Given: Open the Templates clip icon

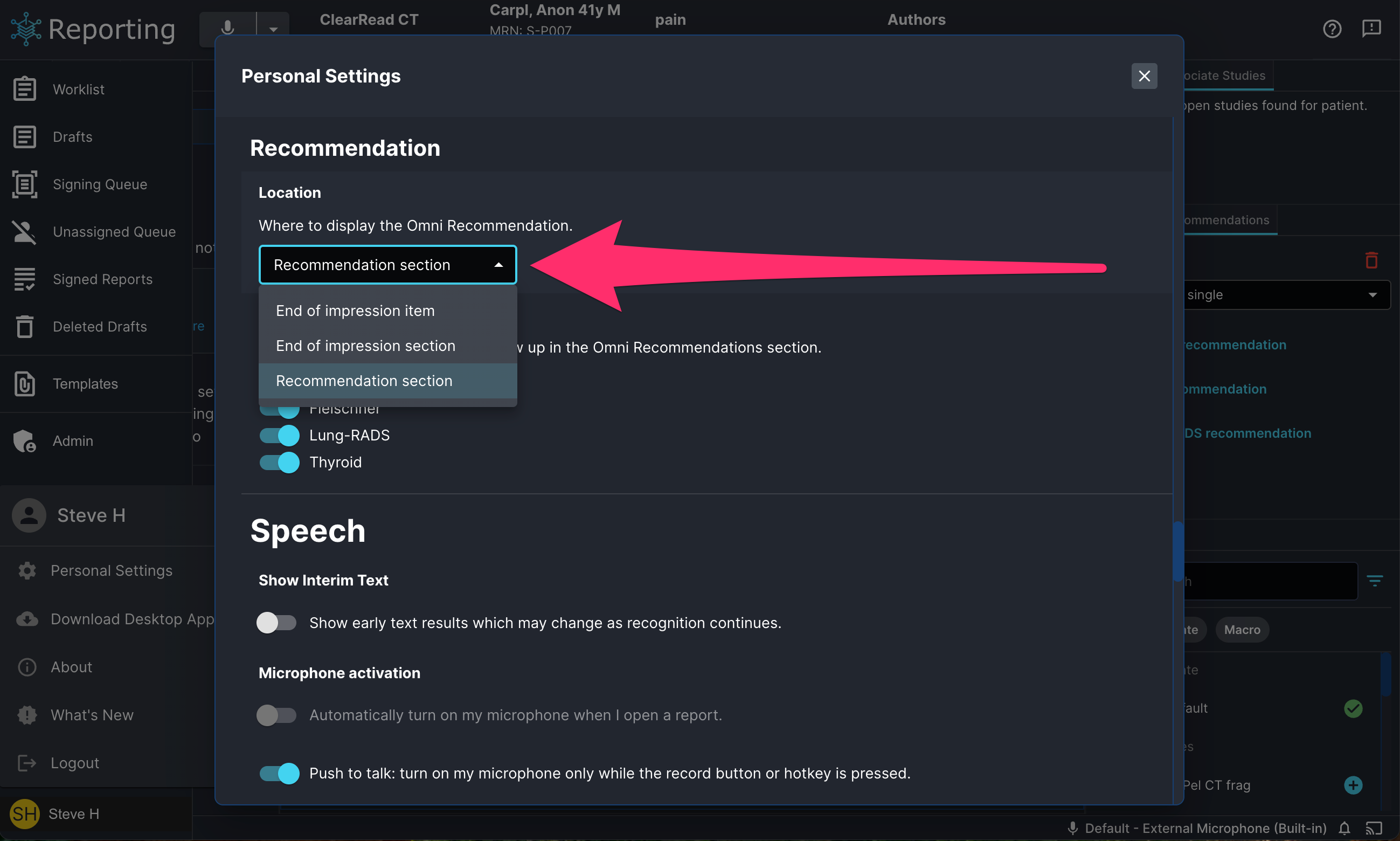Looking at the screenshot, I should point(24,384).
